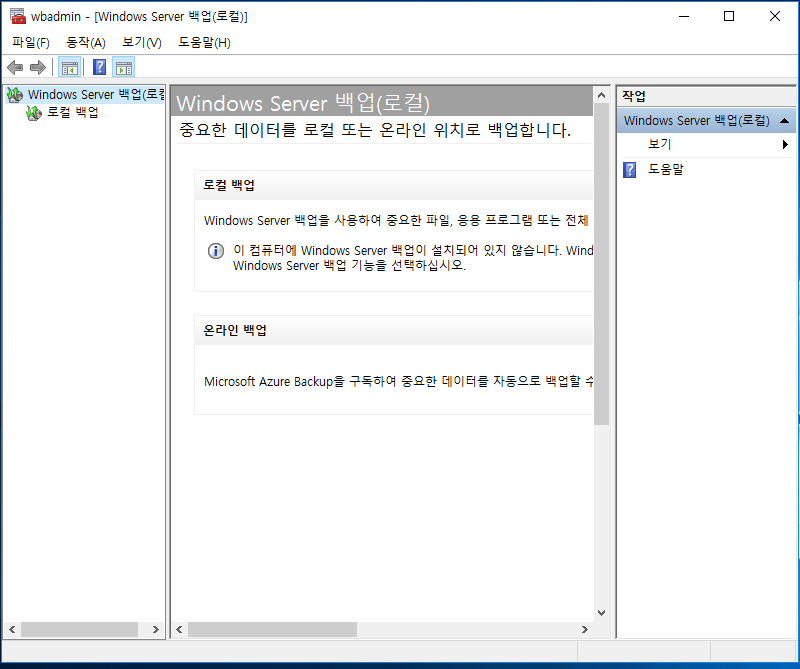The height and width of the screenshot is (669, 800).
Task: Click the Back arrow toolbar icon
Action: tap(15, 67)
